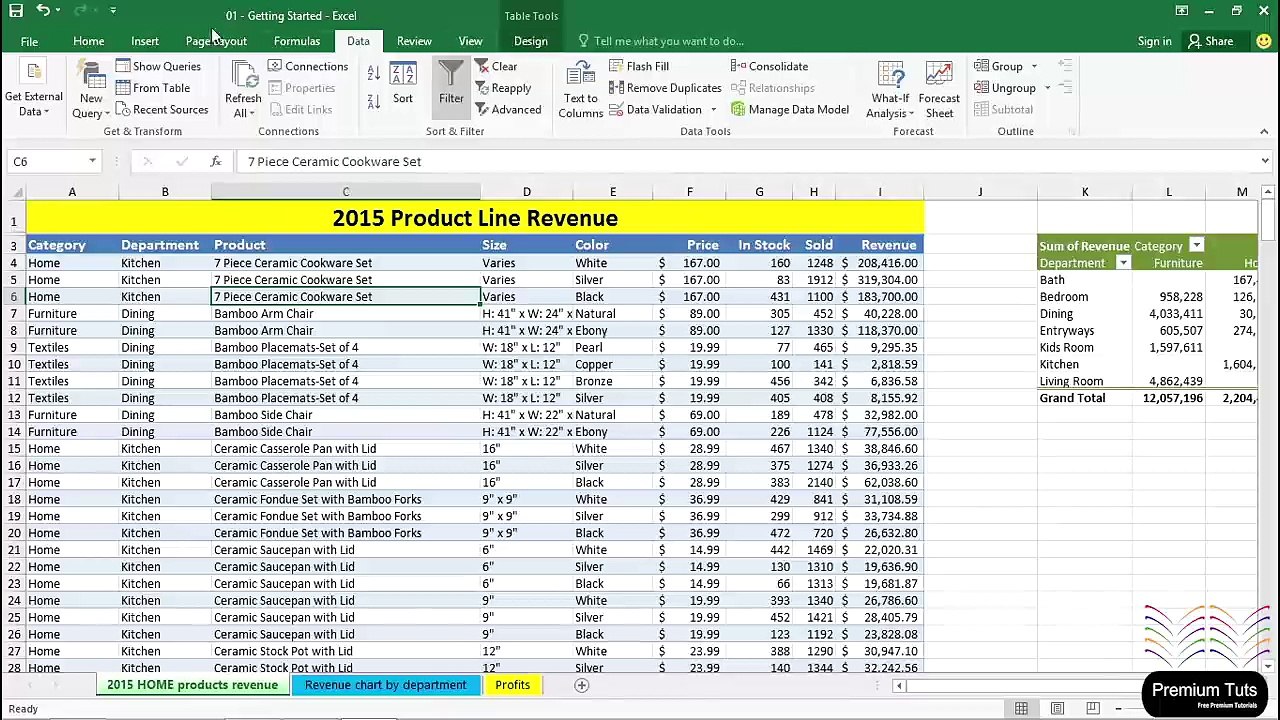
Task: Open Manage Data Model
Action: (790, 110)
